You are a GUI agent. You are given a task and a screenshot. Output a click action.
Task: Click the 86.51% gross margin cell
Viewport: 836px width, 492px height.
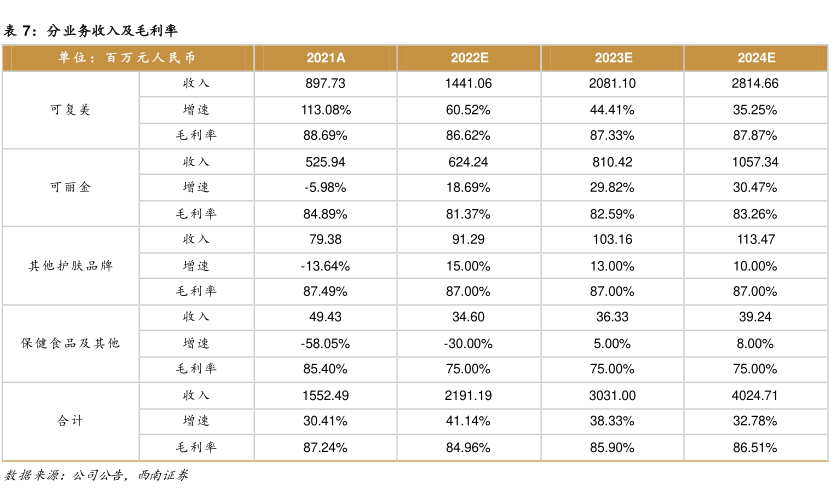coord(757,447)
